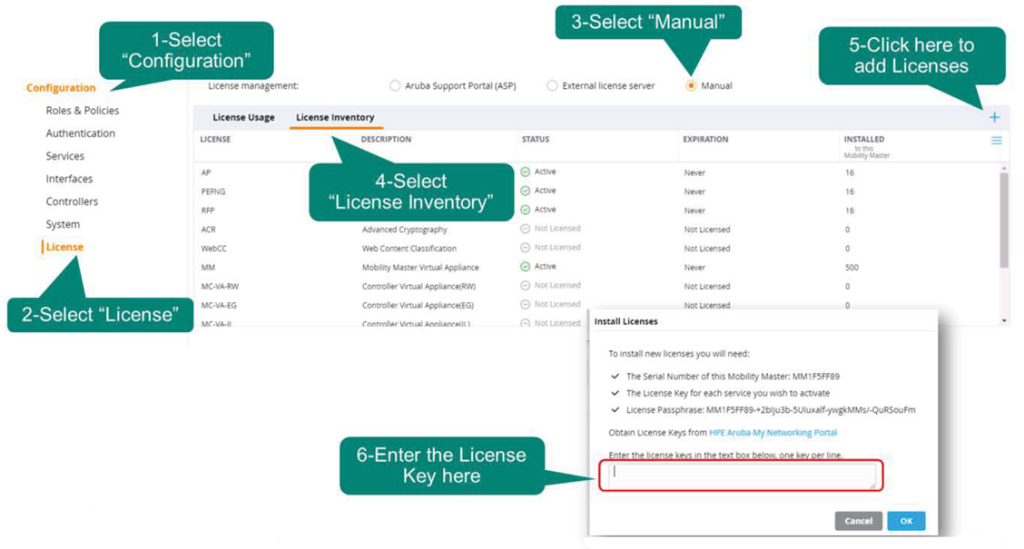Screen dimensions: 1024x549
Task: Switch to the License Inventory tab
Action: tap(335, 118)
